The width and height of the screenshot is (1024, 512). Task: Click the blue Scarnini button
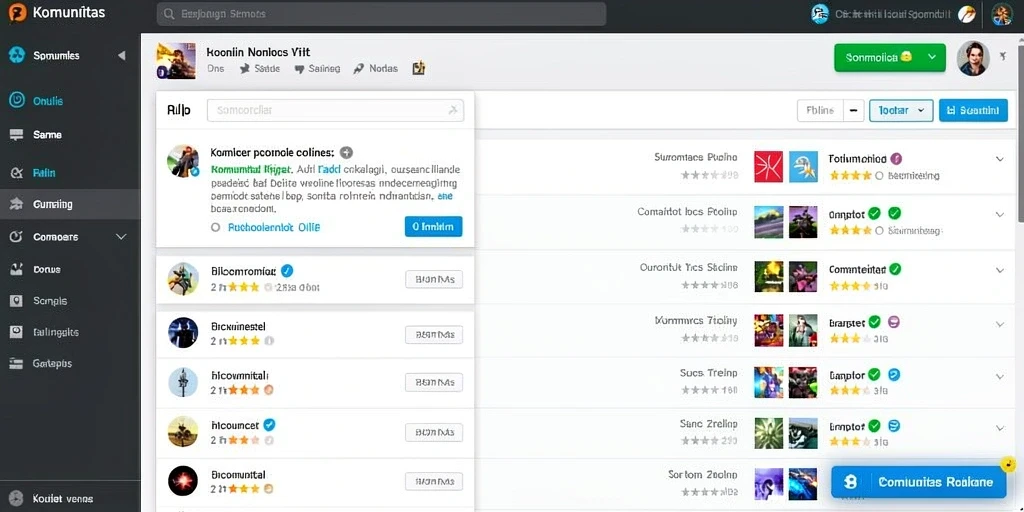point(973,110)
